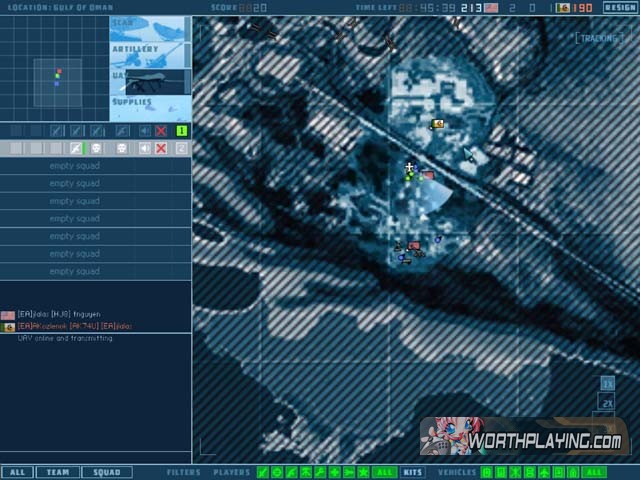This screenshot has height=480, width=640.
Task: Toggle the speaker icon in squad 2 row
Action: point(145,148)
